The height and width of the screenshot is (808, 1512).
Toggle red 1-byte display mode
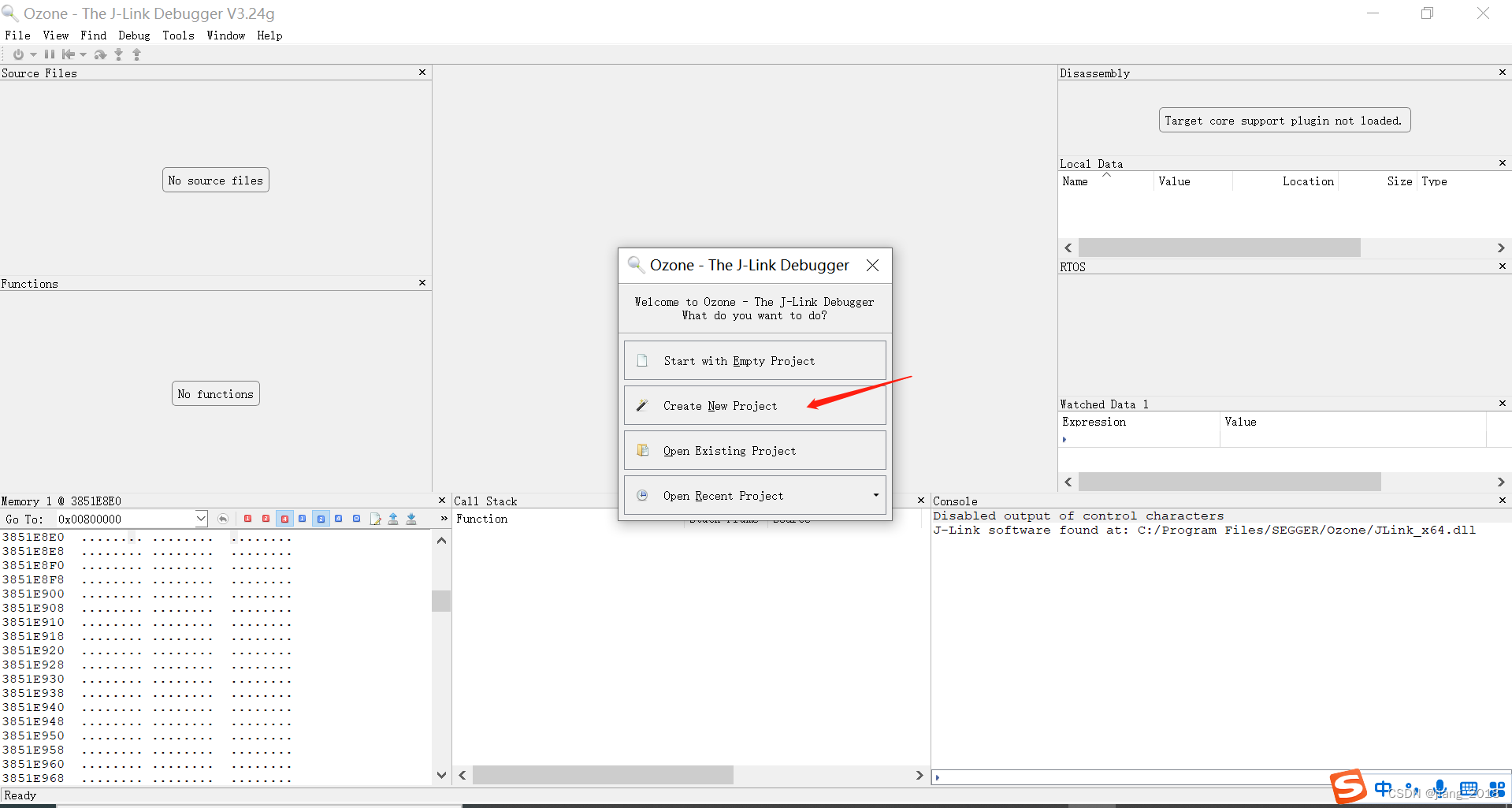(248, 519)
